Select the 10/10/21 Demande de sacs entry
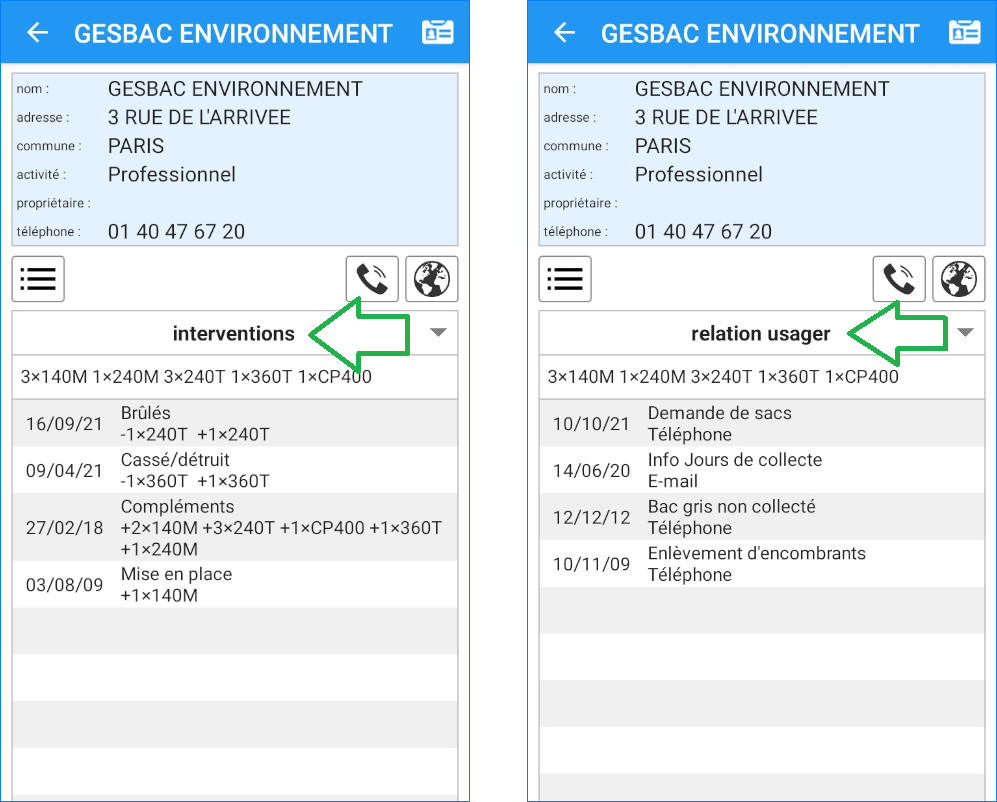Image resolution: width=997 pixels, height=802 pixels. point(762,423)
